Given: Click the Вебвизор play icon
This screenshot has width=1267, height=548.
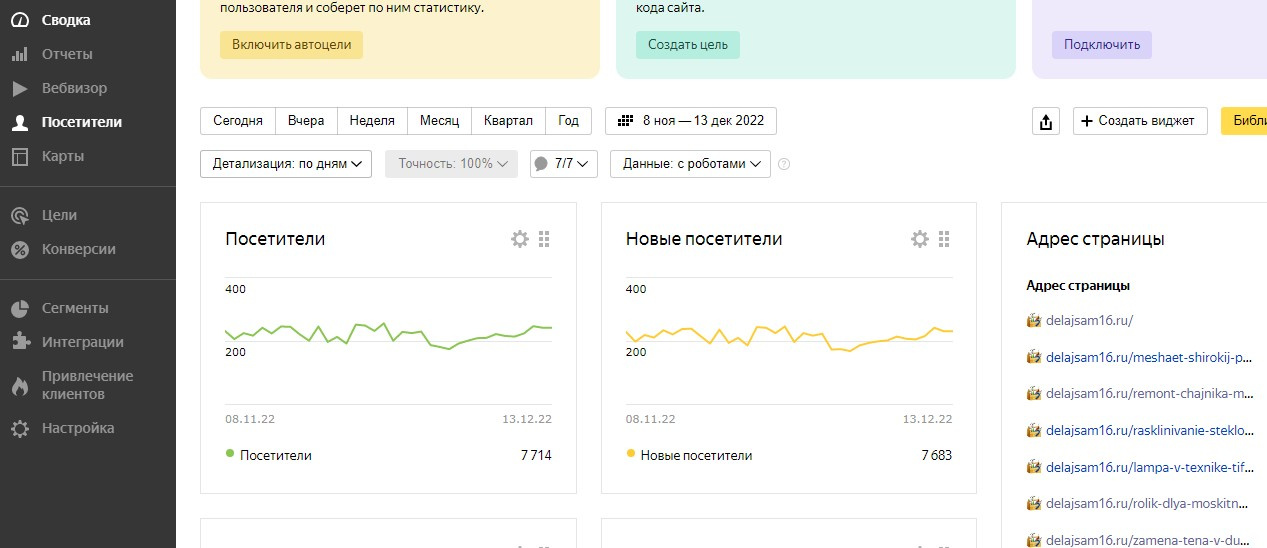Looking at the screenshot, I should (20, 88).
